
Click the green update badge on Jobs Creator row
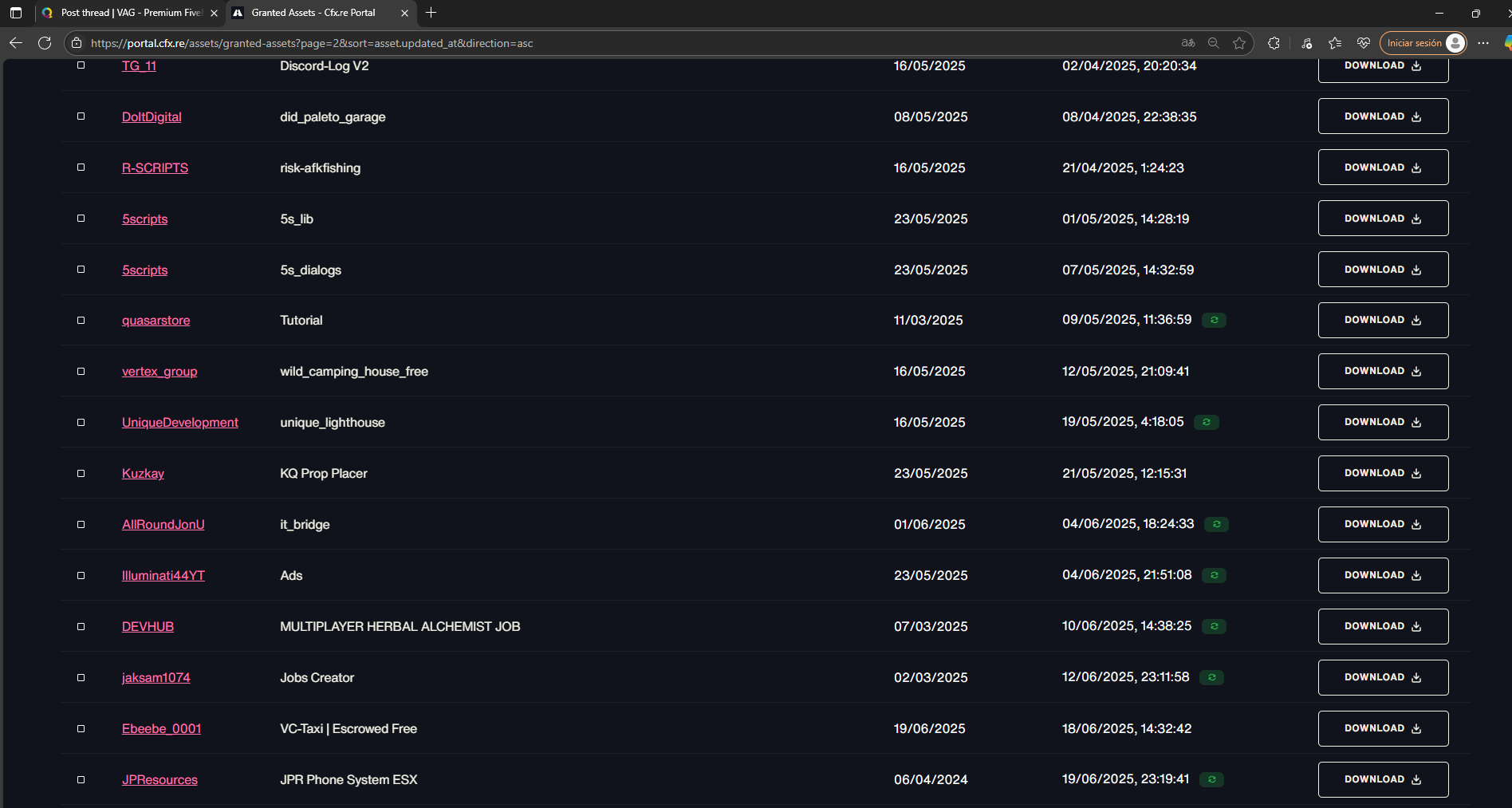1212,677
